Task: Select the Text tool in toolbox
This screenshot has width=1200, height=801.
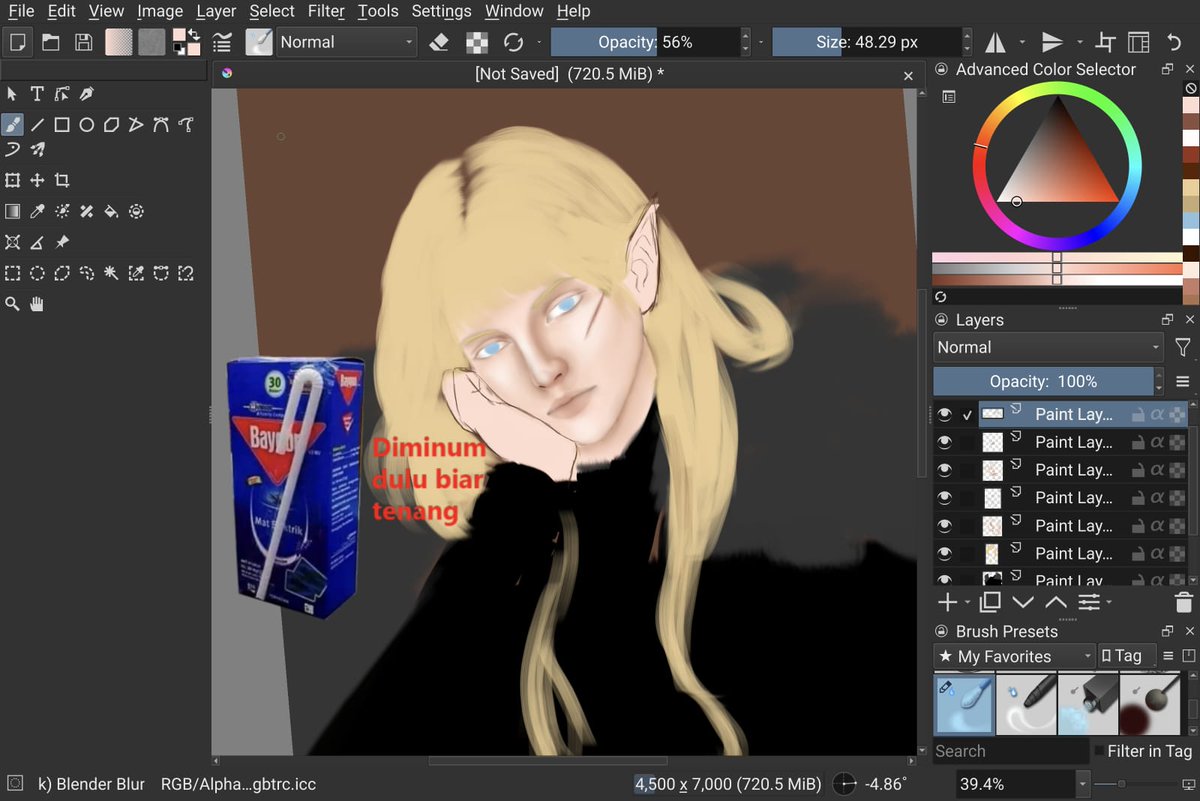Action: tap(37, 94)
